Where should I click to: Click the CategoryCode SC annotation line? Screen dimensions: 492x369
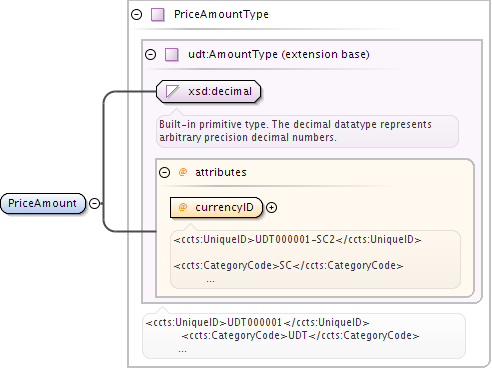click(x=288, y=265)
